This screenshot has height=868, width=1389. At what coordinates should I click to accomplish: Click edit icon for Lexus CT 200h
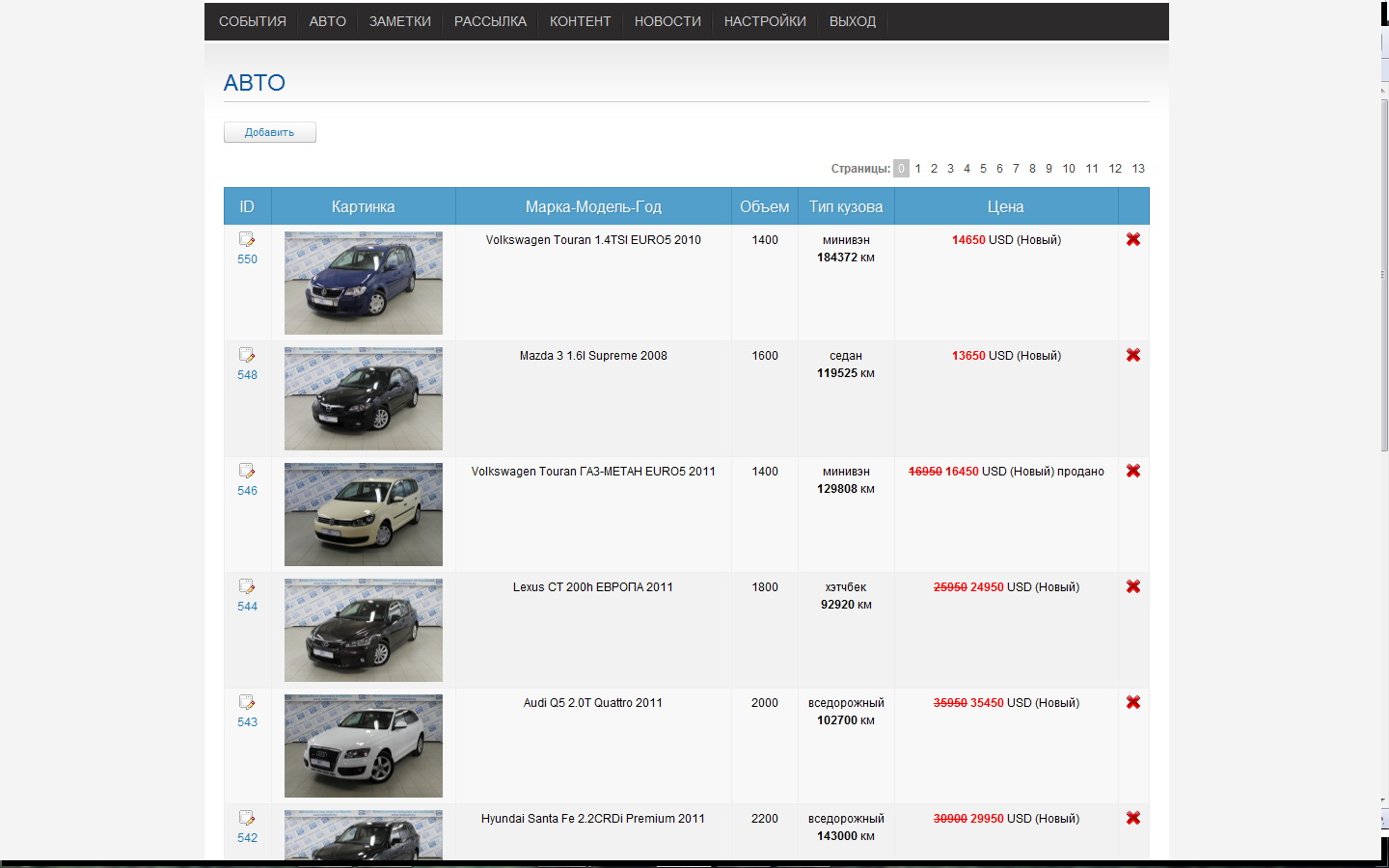point(247,586)
